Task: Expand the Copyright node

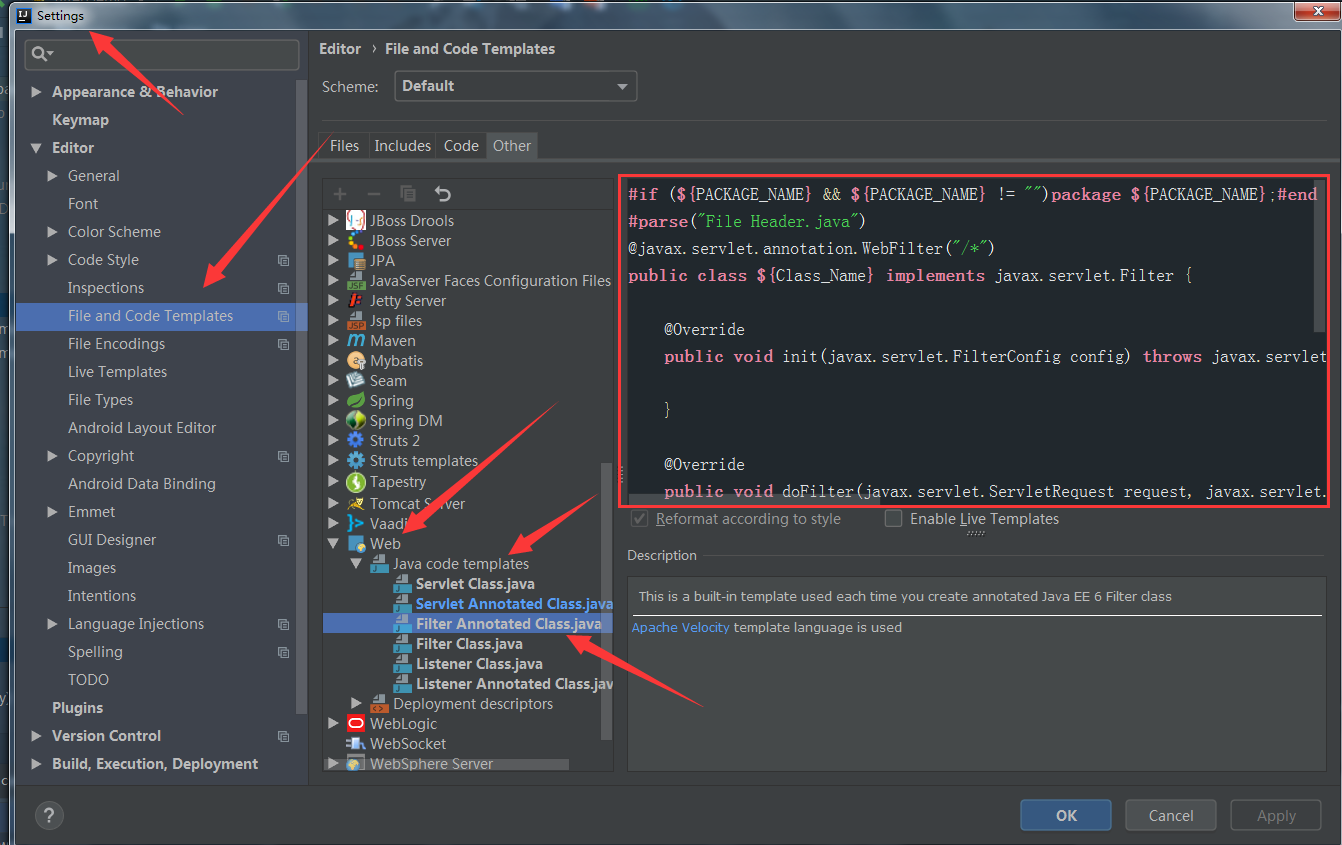Action: tap(53, 455)
